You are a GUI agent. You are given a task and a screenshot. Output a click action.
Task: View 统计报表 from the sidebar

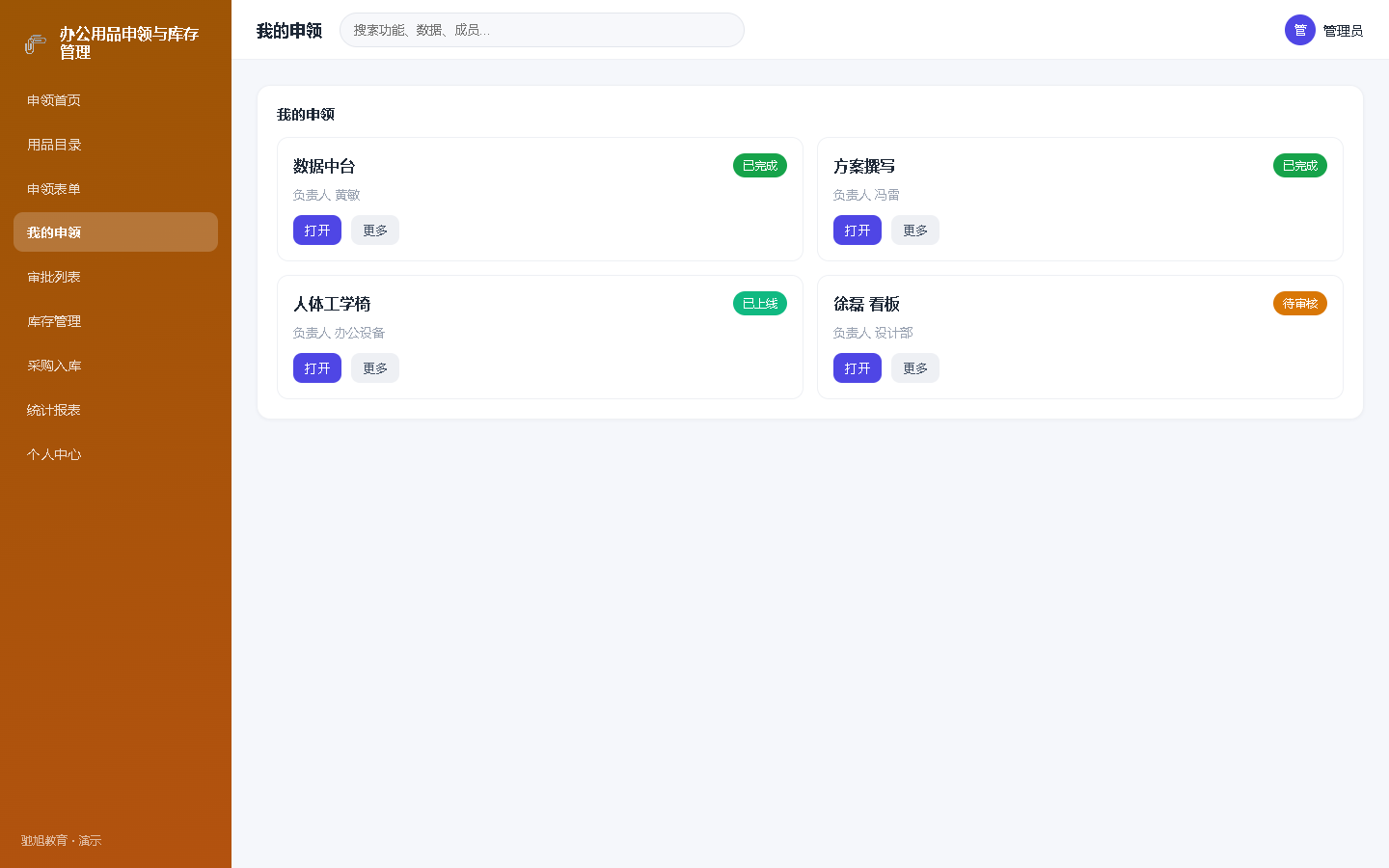[116, 410]
